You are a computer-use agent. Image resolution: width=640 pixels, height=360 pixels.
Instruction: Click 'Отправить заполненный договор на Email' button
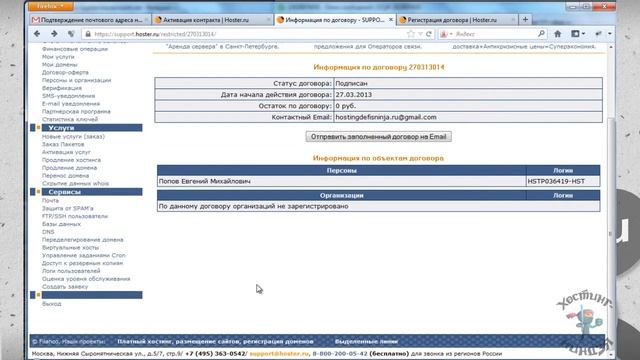pos(378,137)
